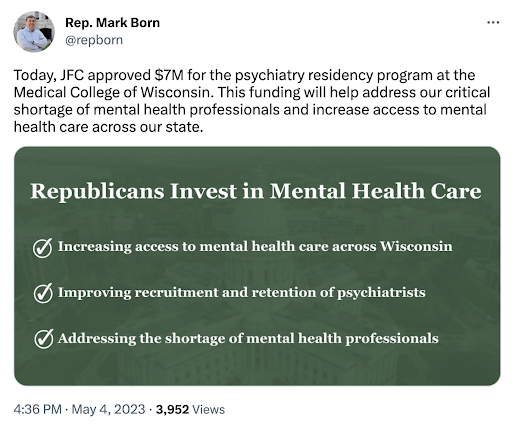Click the last tweet line about our state
This screenshot has width=512, height=431.
(108, 127)
